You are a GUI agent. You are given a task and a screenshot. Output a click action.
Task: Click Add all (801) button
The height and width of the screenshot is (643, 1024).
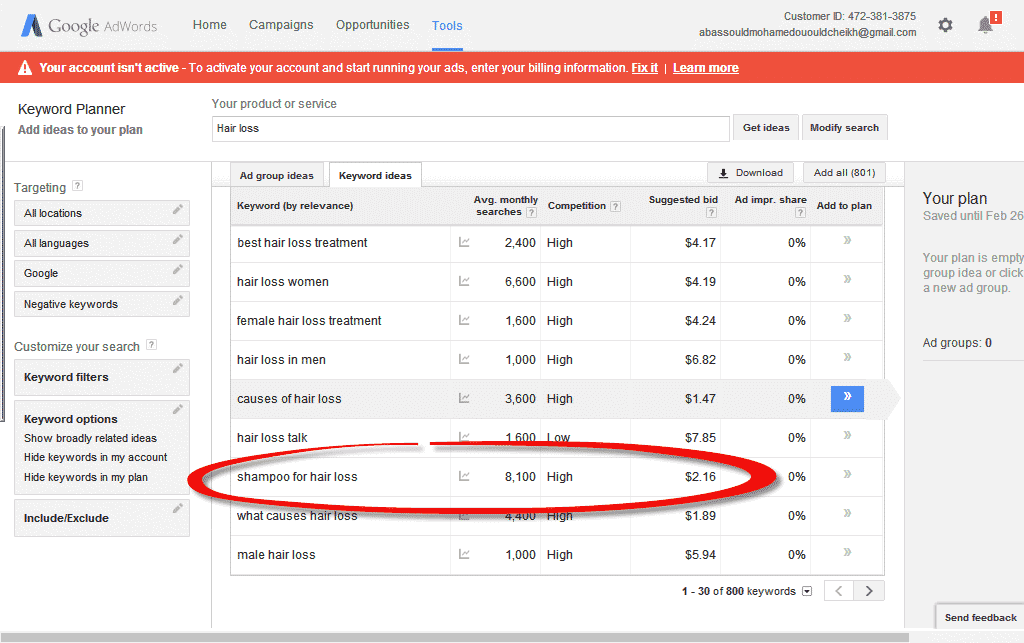(x=844, y=173)
